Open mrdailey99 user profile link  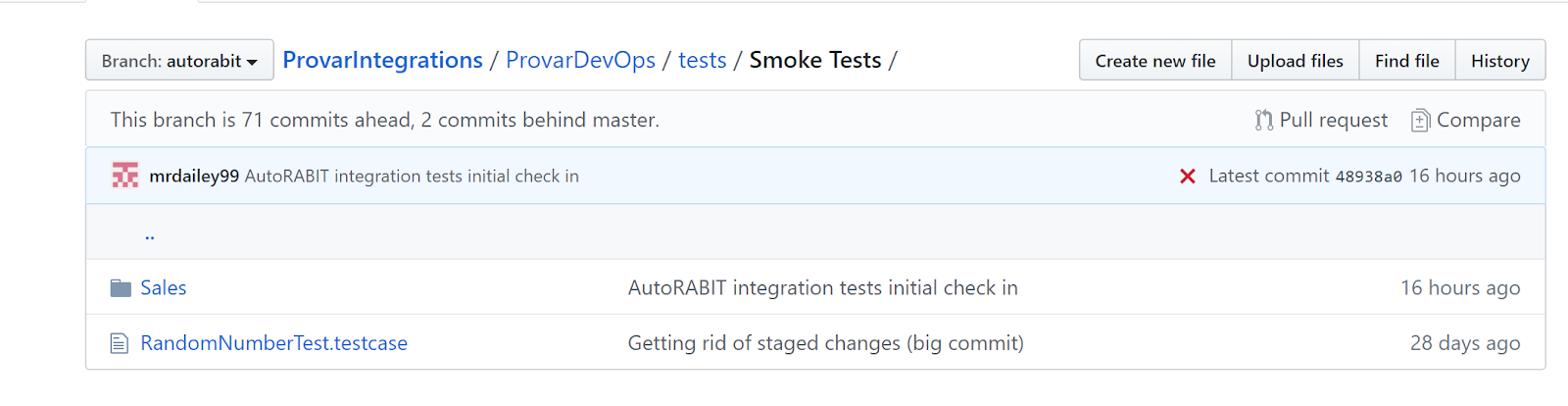pos(194,177)
